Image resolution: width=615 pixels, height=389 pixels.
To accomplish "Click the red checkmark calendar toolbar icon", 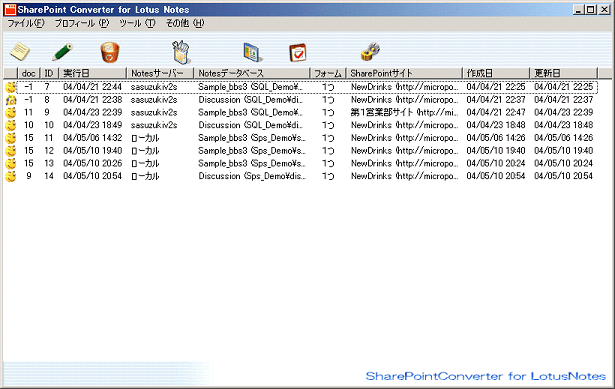I will click(298, 53).
